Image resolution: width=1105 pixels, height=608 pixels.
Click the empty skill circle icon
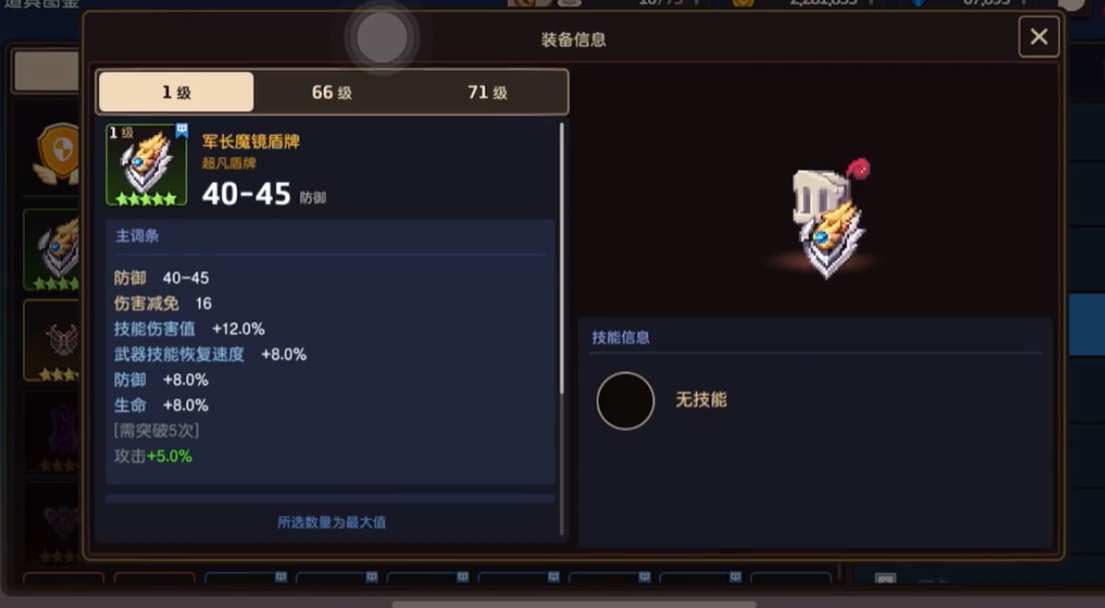coord(625,400)
